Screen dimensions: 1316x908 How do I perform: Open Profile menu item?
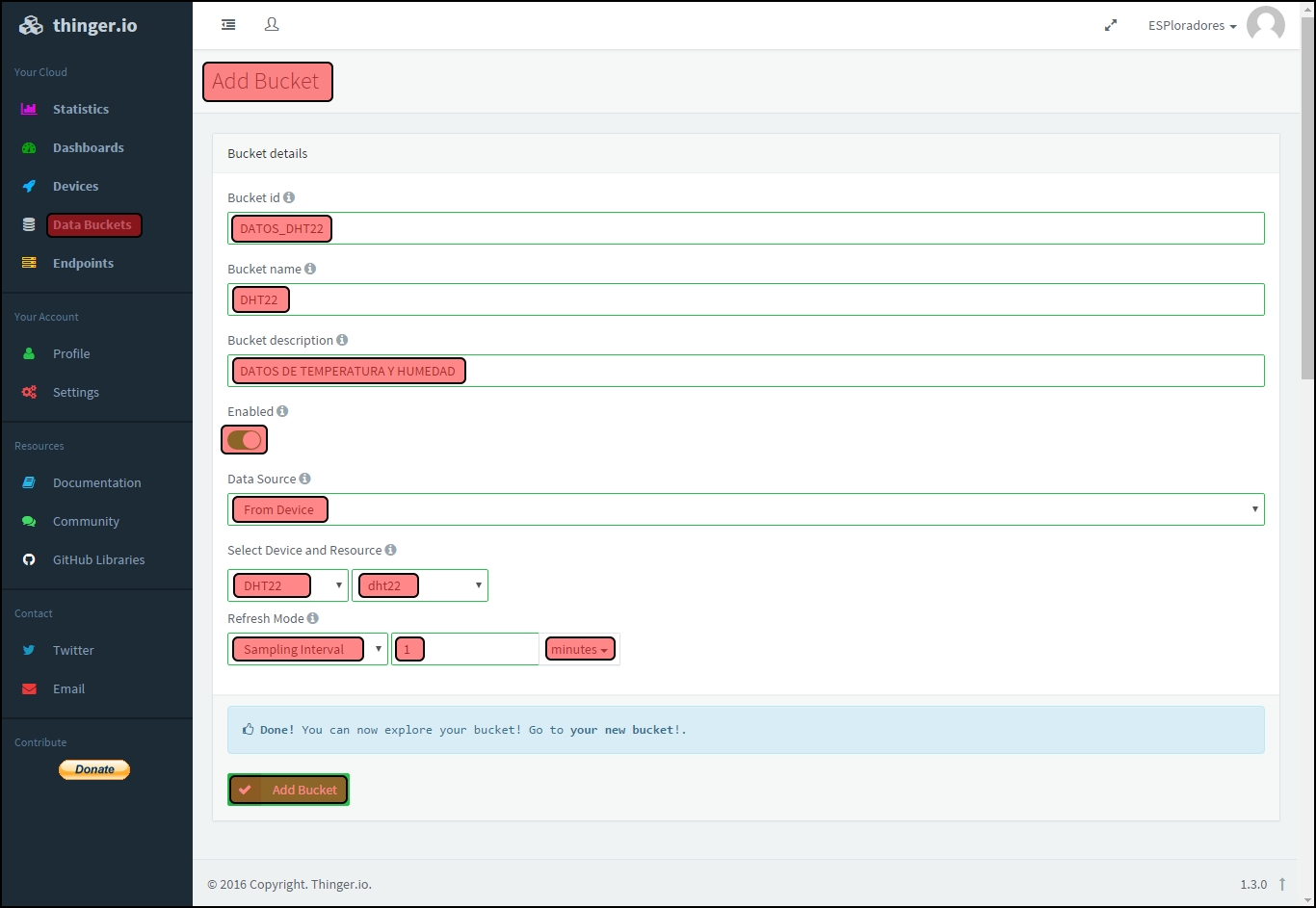71,353
